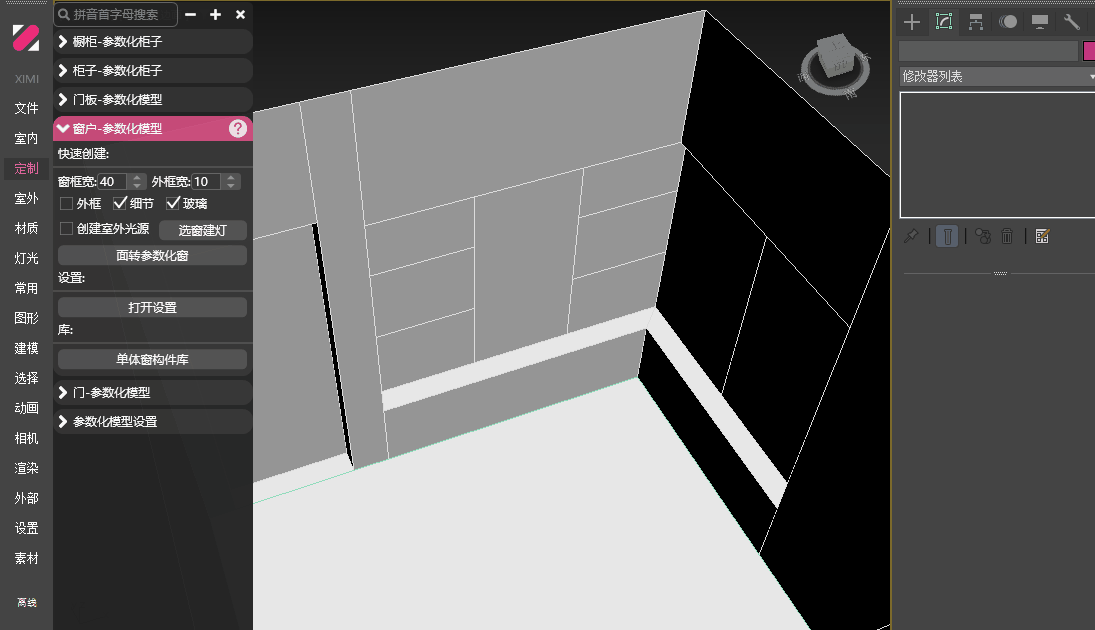
Task: Focus the 拼音首字母搜索 search field
Action: pos(116,14)
